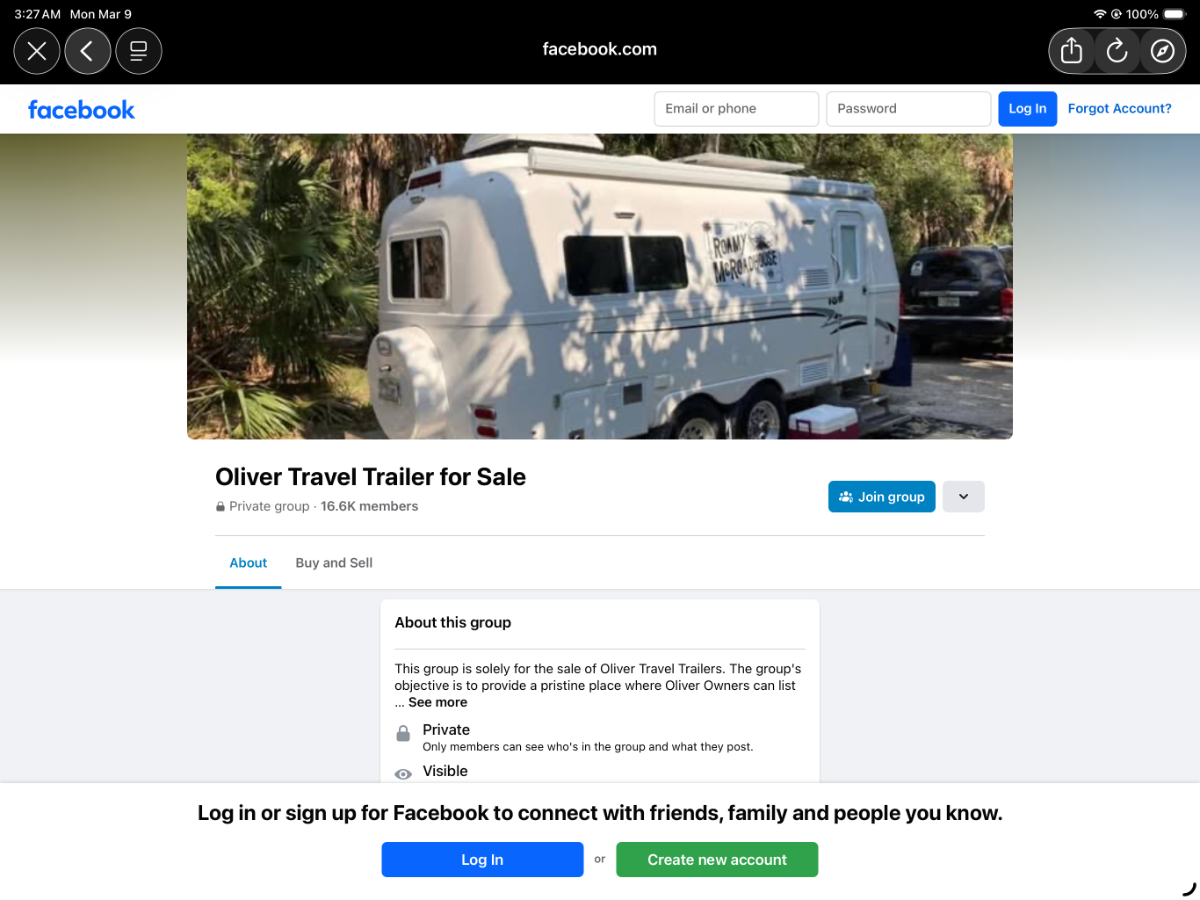
Task: Click the Forgot Account? link
Action: pos(1119,108)
